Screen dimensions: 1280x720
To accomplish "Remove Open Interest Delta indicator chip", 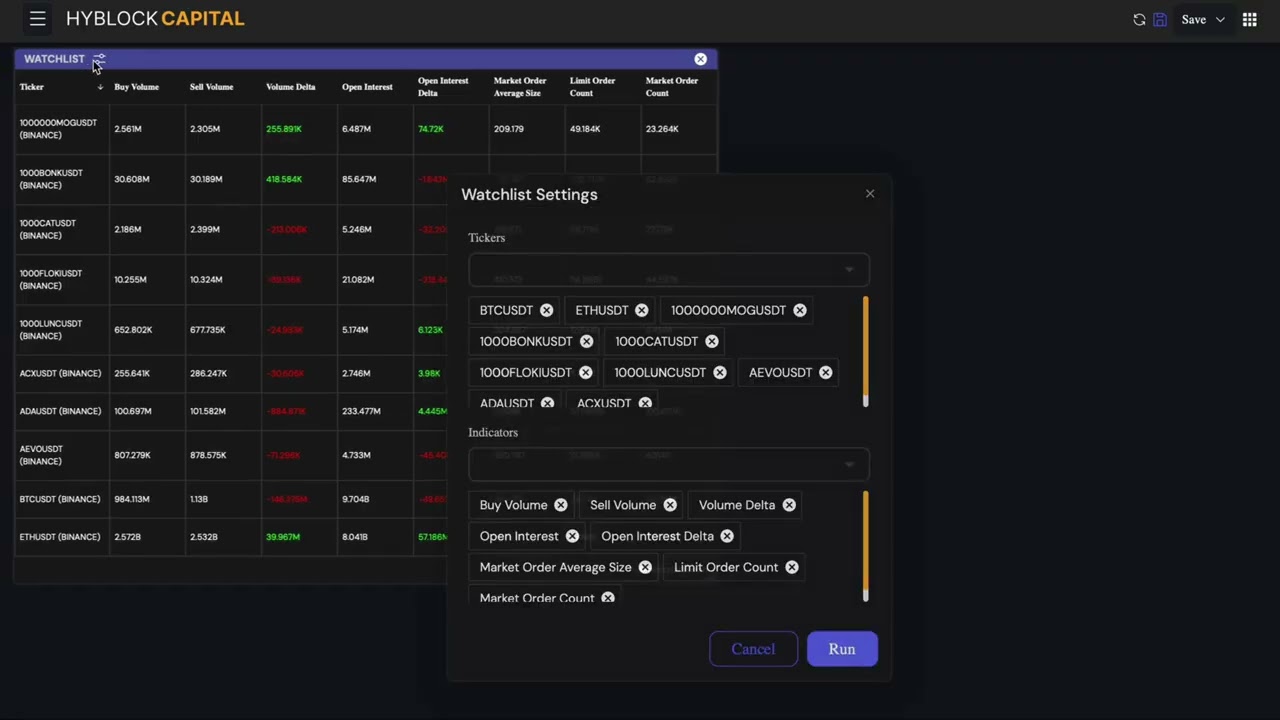I will [727, 536].
